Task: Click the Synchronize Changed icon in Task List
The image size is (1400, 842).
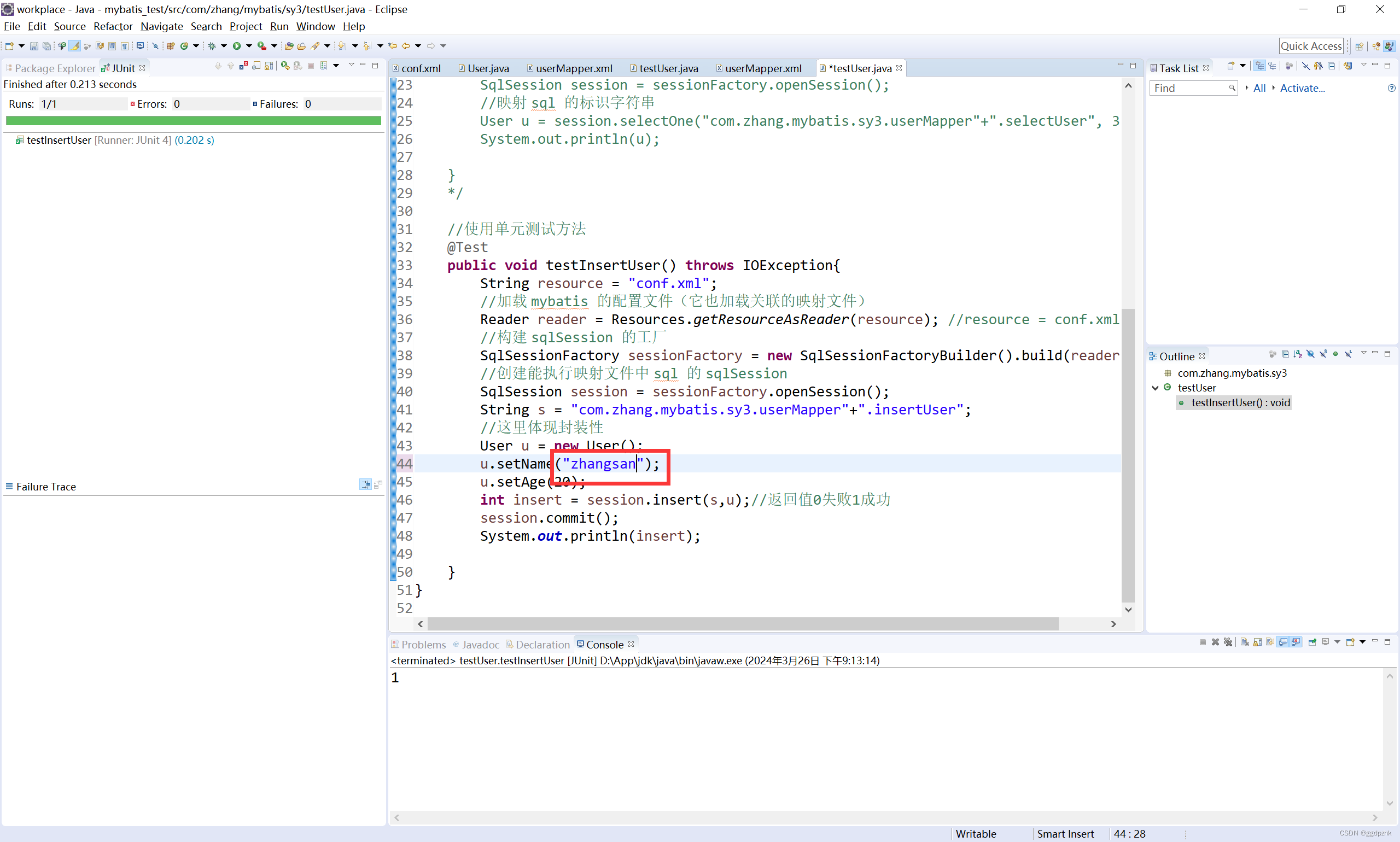Action: pos(1348,66)
